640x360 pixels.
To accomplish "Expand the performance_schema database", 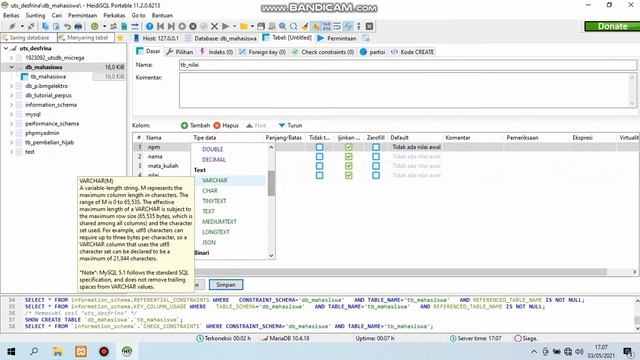I will 11,124.
